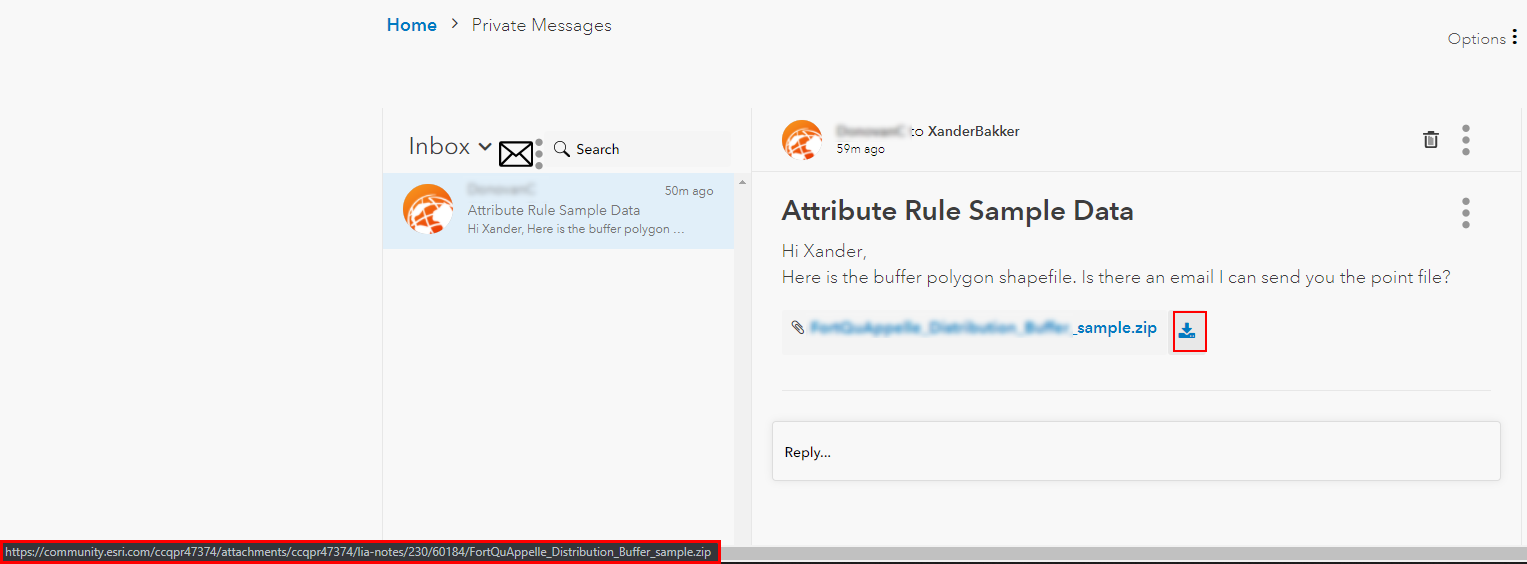The height and width of the screenshot is (564, 1527).
Task: Download the attached zip file
Action: [x=1187, y=331]
